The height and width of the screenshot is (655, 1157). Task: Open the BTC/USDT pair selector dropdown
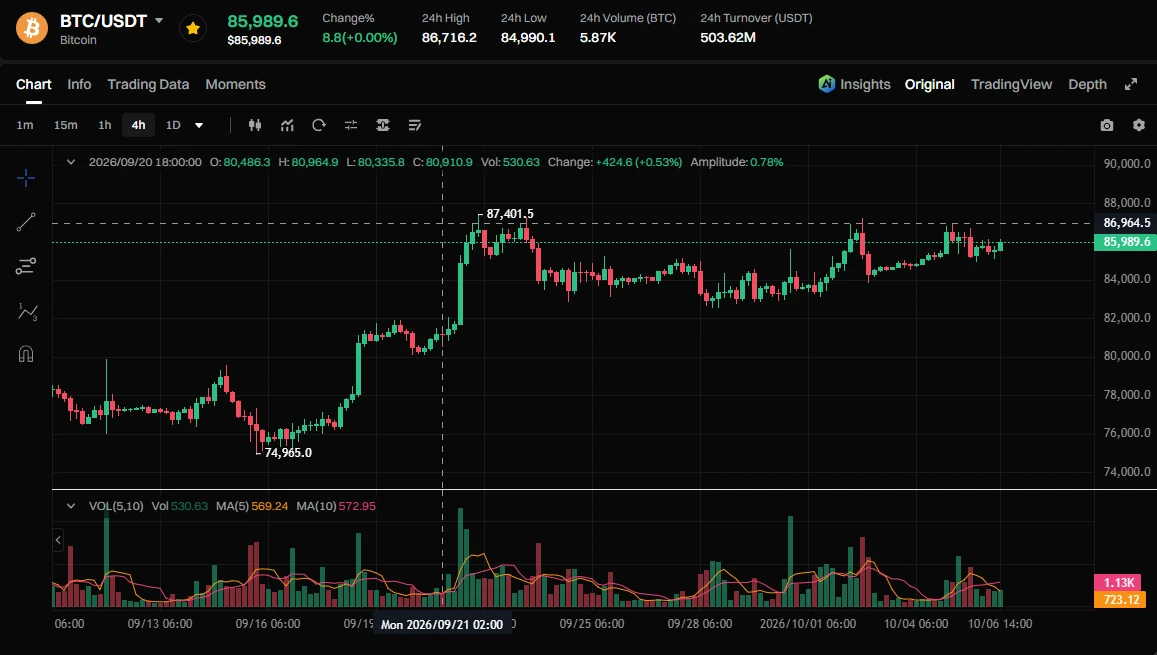coord(159,21)
